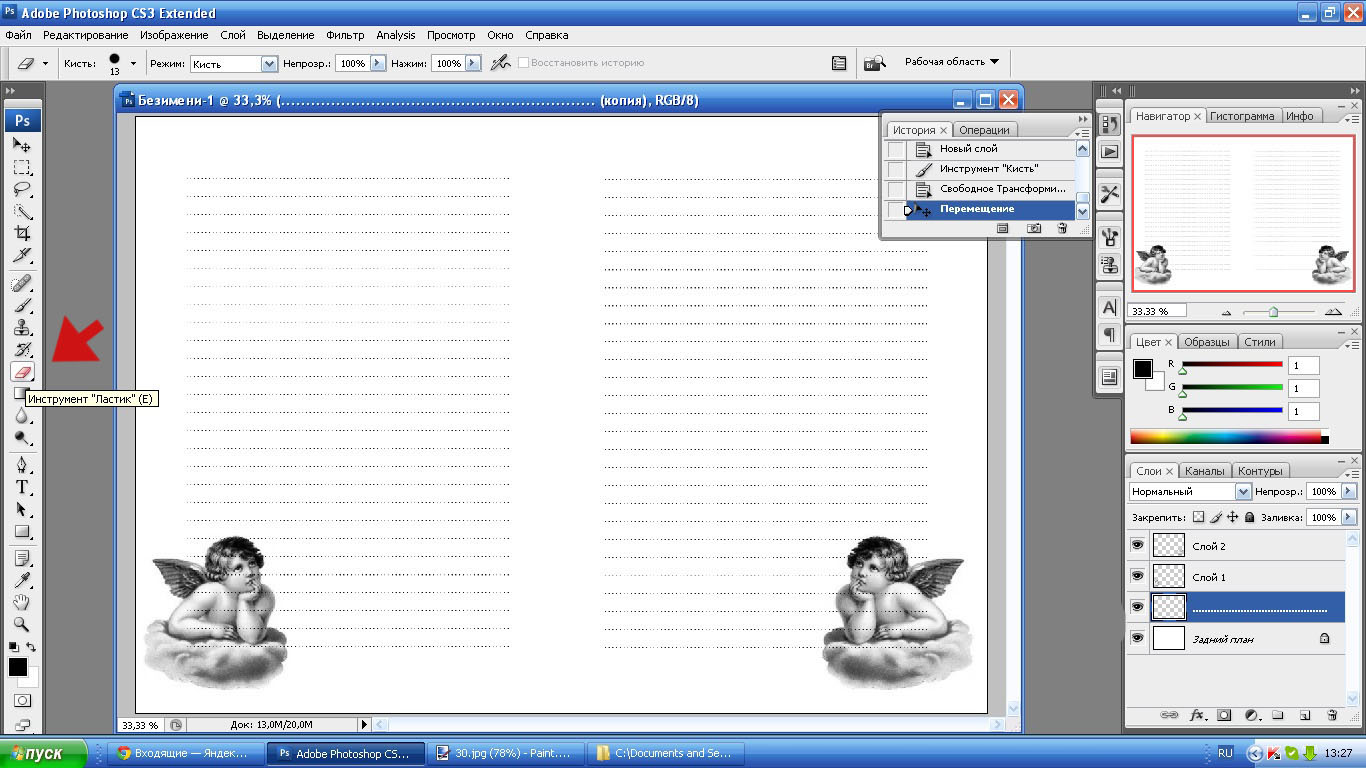
Task: Select the Path Selection tool
Action: [22, 509]
